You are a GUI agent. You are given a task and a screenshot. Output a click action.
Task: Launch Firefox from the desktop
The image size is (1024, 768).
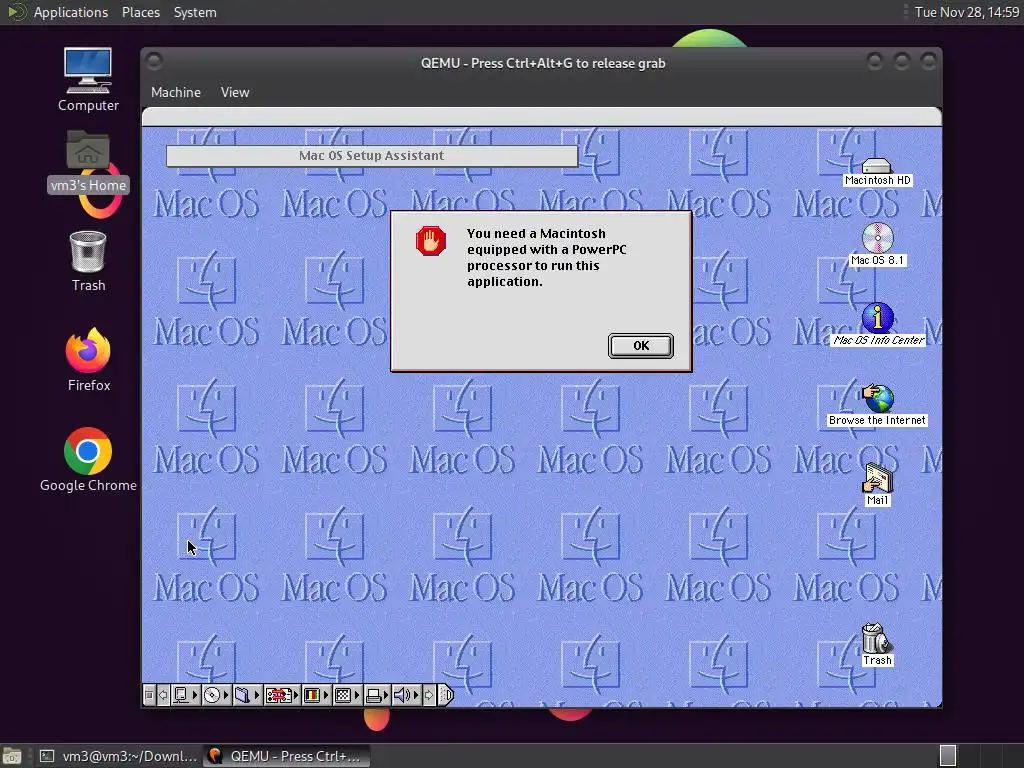coord(88,360)
